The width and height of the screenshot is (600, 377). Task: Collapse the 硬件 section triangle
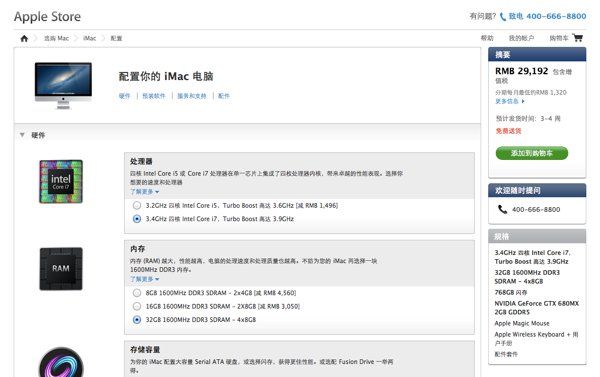click(22, 135)
